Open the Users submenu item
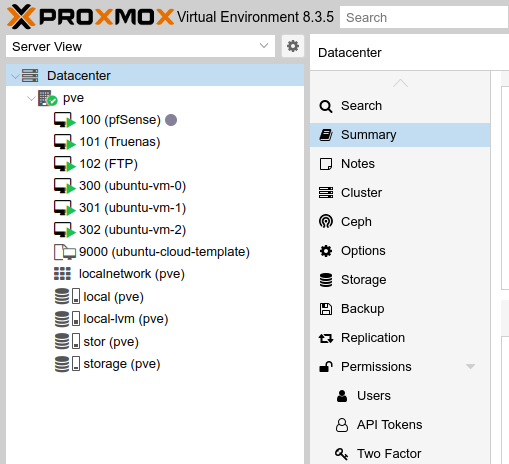Image resolution: width=509 pixels, height=464 pixels. point(400,396)
